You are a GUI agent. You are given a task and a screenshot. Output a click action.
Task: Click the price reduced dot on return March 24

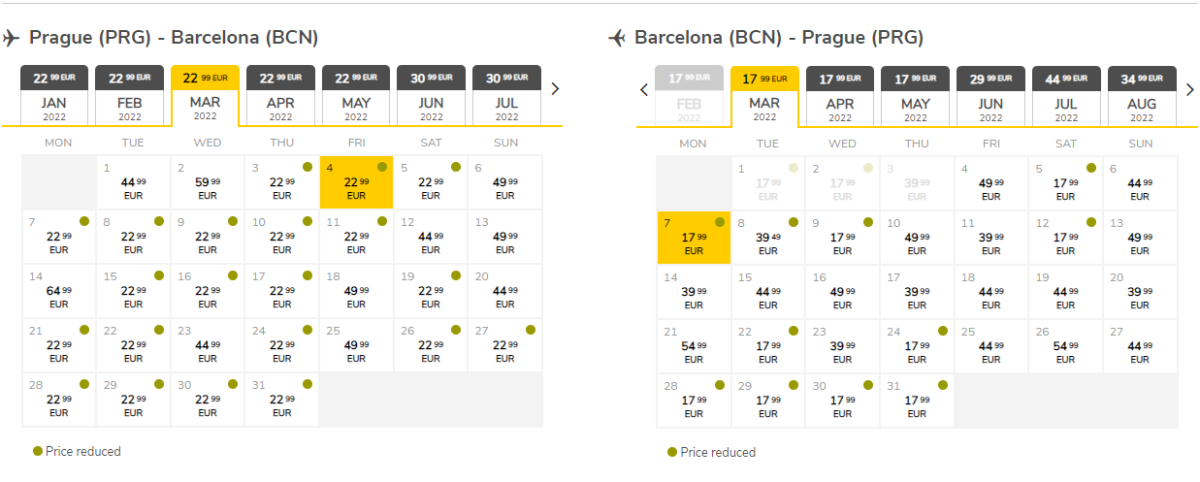[x=942, y=330]
